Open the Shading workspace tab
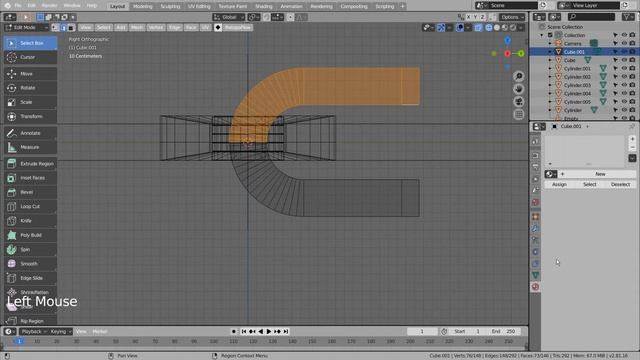 coord(264,6)
